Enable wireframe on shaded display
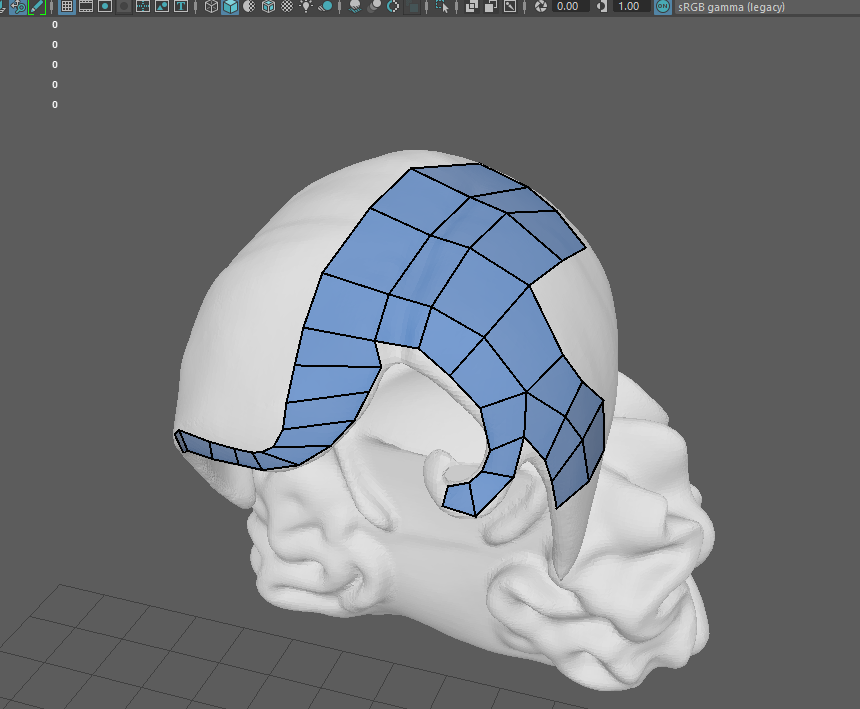Image resolution: width=860 pixels, height=709 pixels. (x=268, y=6)
